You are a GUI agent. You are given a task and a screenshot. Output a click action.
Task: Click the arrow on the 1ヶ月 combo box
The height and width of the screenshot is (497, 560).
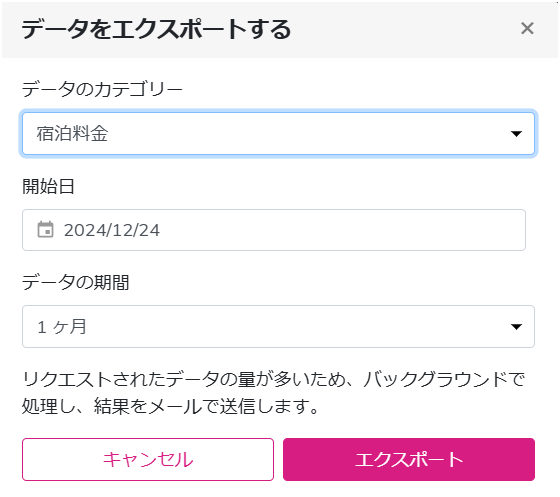(x=516, y=327)
